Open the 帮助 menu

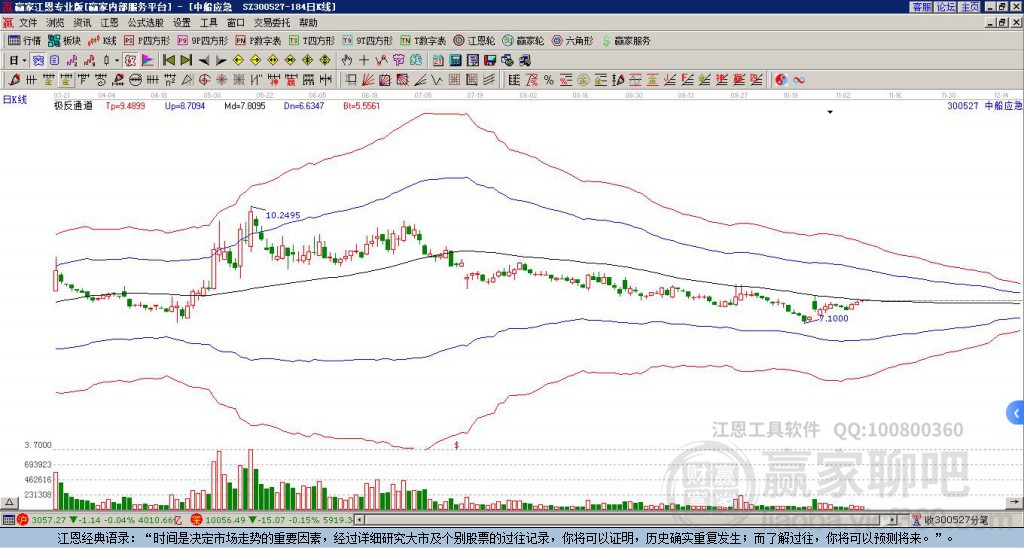(308, 23)
